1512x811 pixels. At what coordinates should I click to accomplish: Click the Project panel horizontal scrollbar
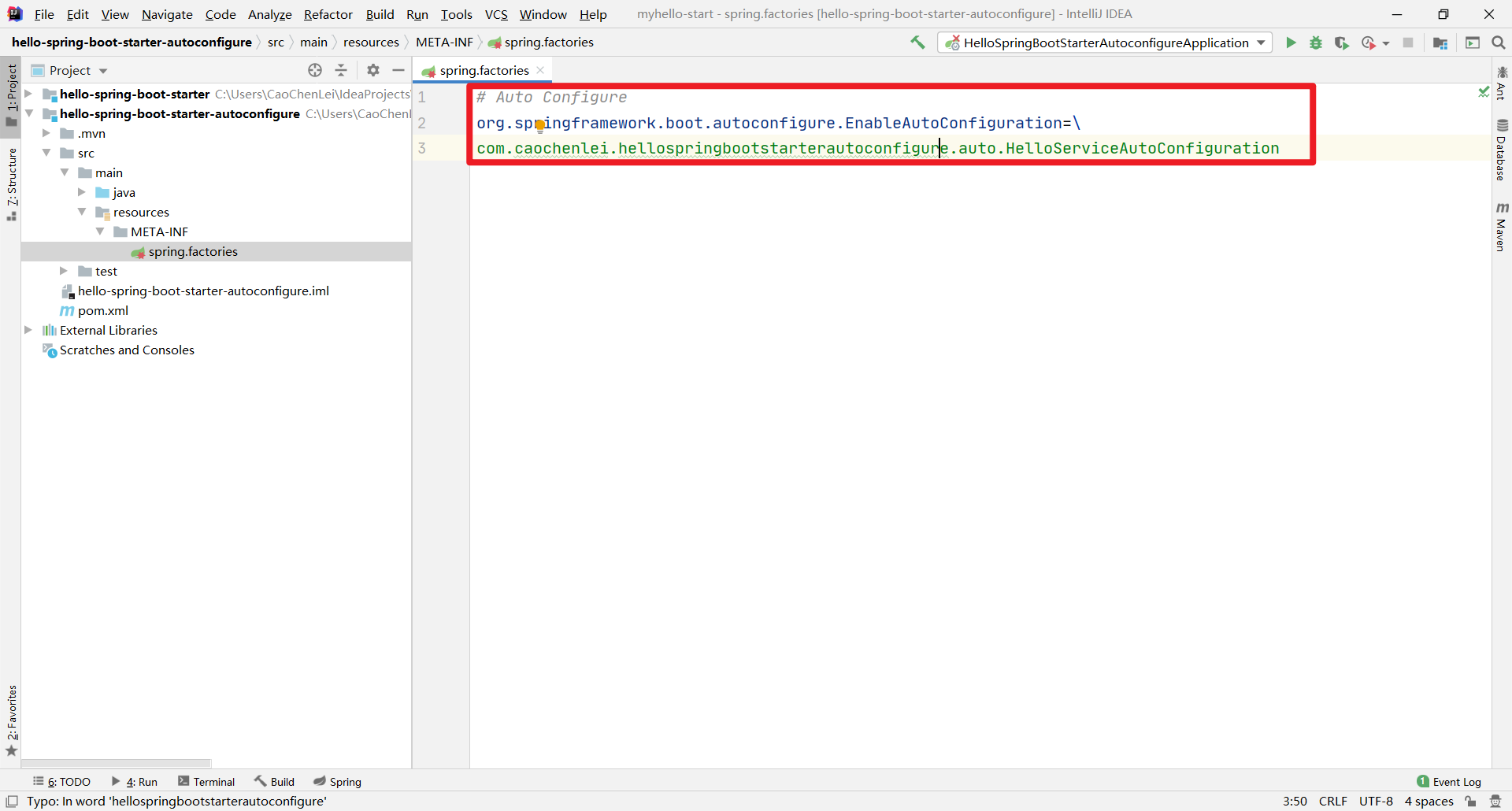pyautogui.click(x=116, y=763)
